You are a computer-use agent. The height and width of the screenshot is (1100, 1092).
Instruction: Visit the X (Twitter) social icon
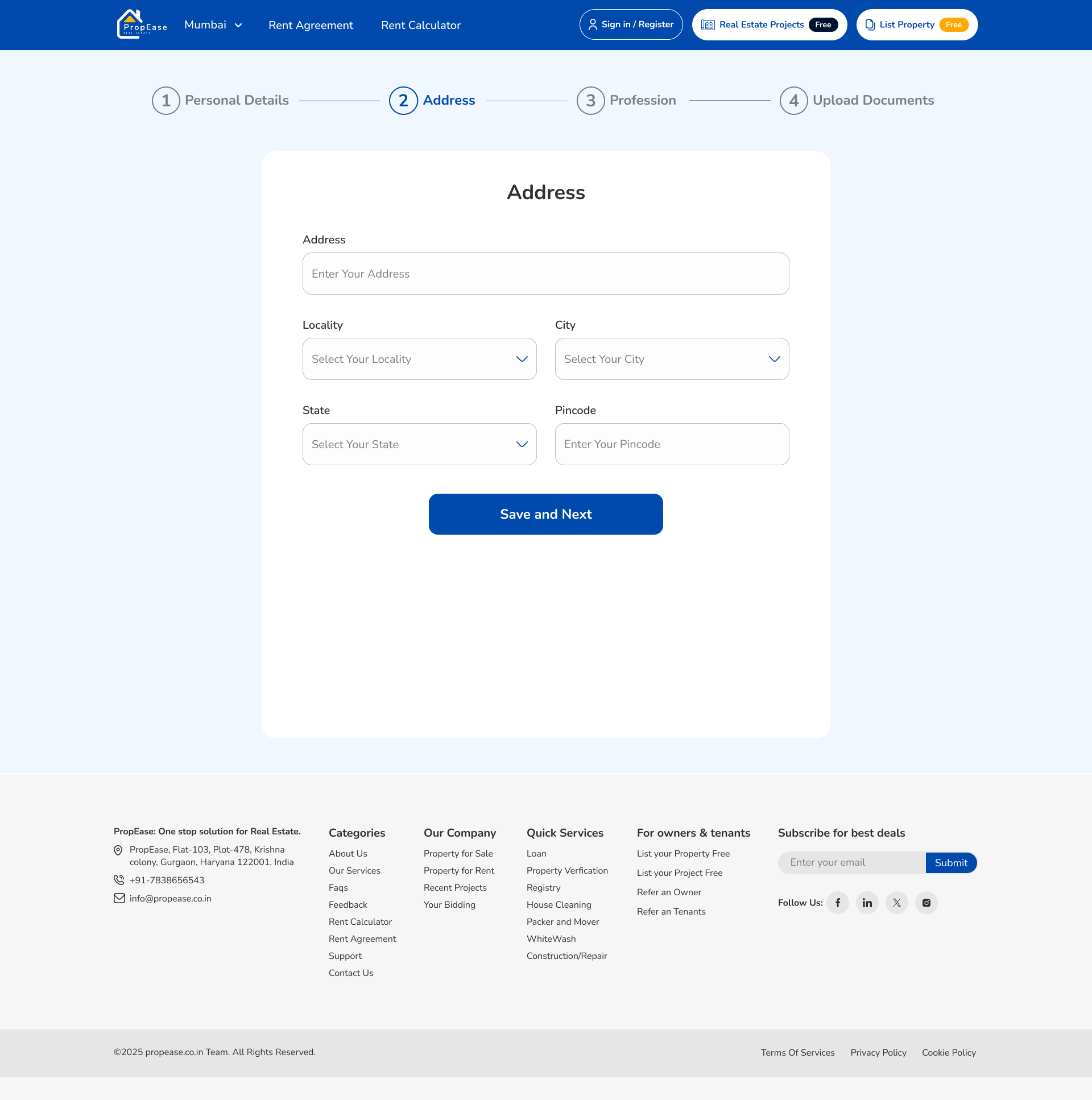(x=897, y=903)
